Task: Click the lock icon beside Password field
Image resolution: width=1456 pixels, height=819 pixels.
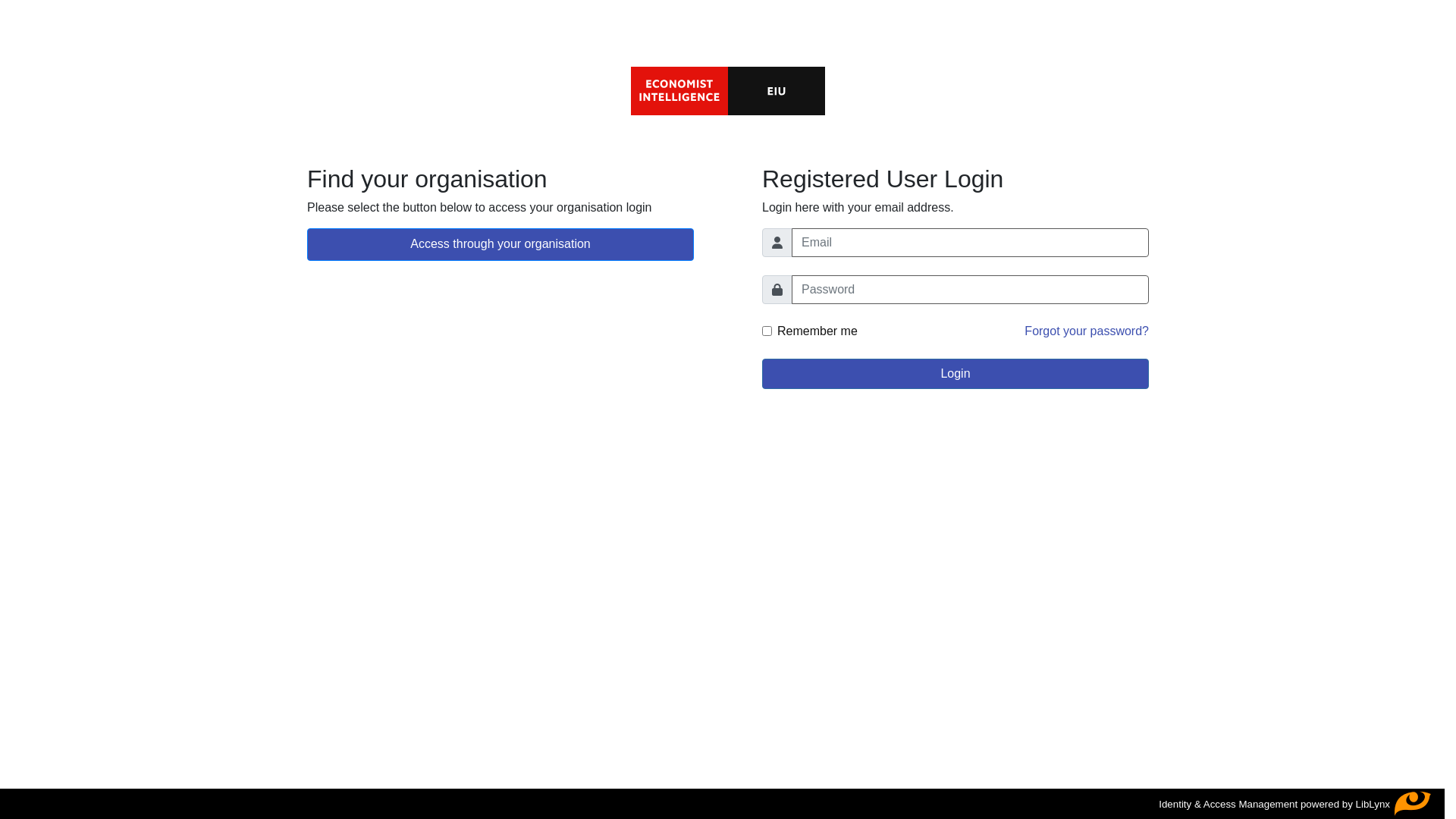Action: (x=777, y=290)
